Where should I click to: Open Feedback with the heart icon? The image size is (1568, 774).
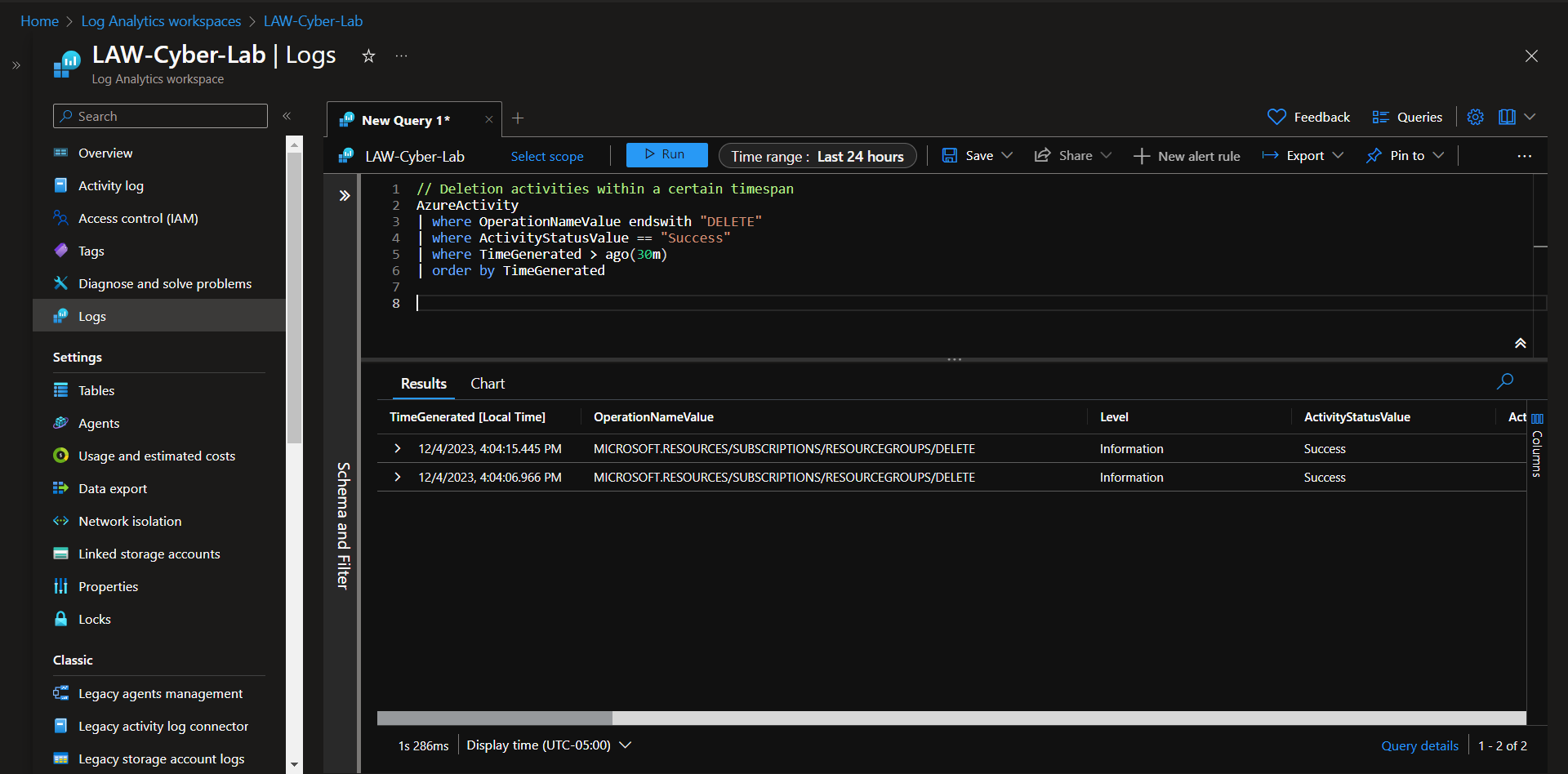pos(1308,117)
